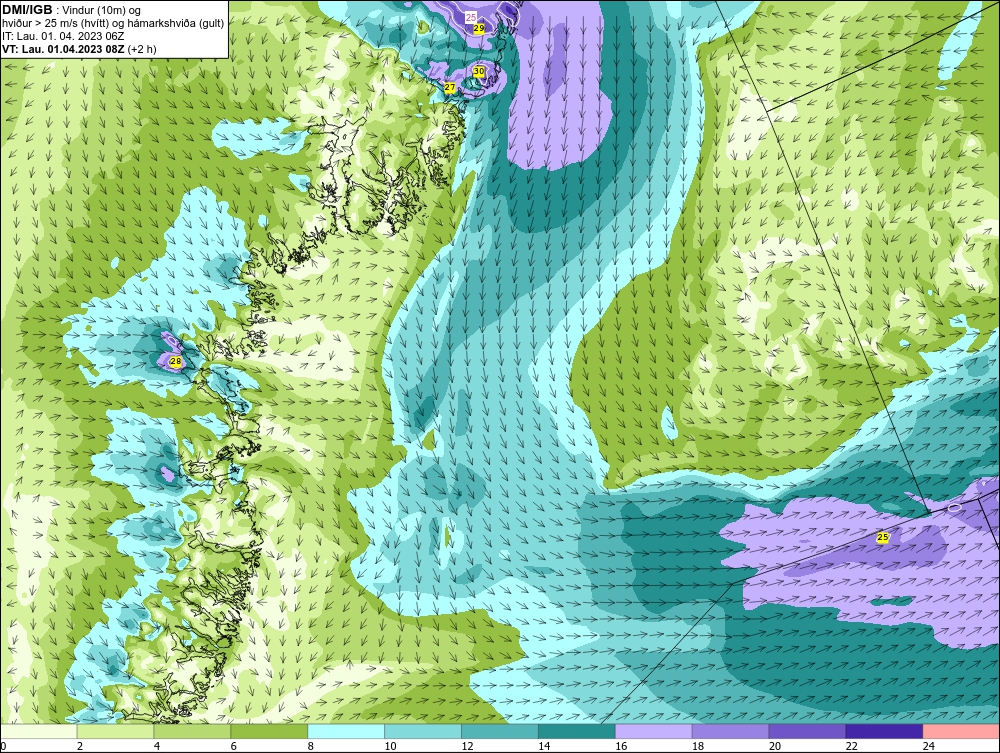Viewport: 1000px width, 753px height.
Task: Pick the 12–14 m/s teal swatch
Action: click(499, 731)
